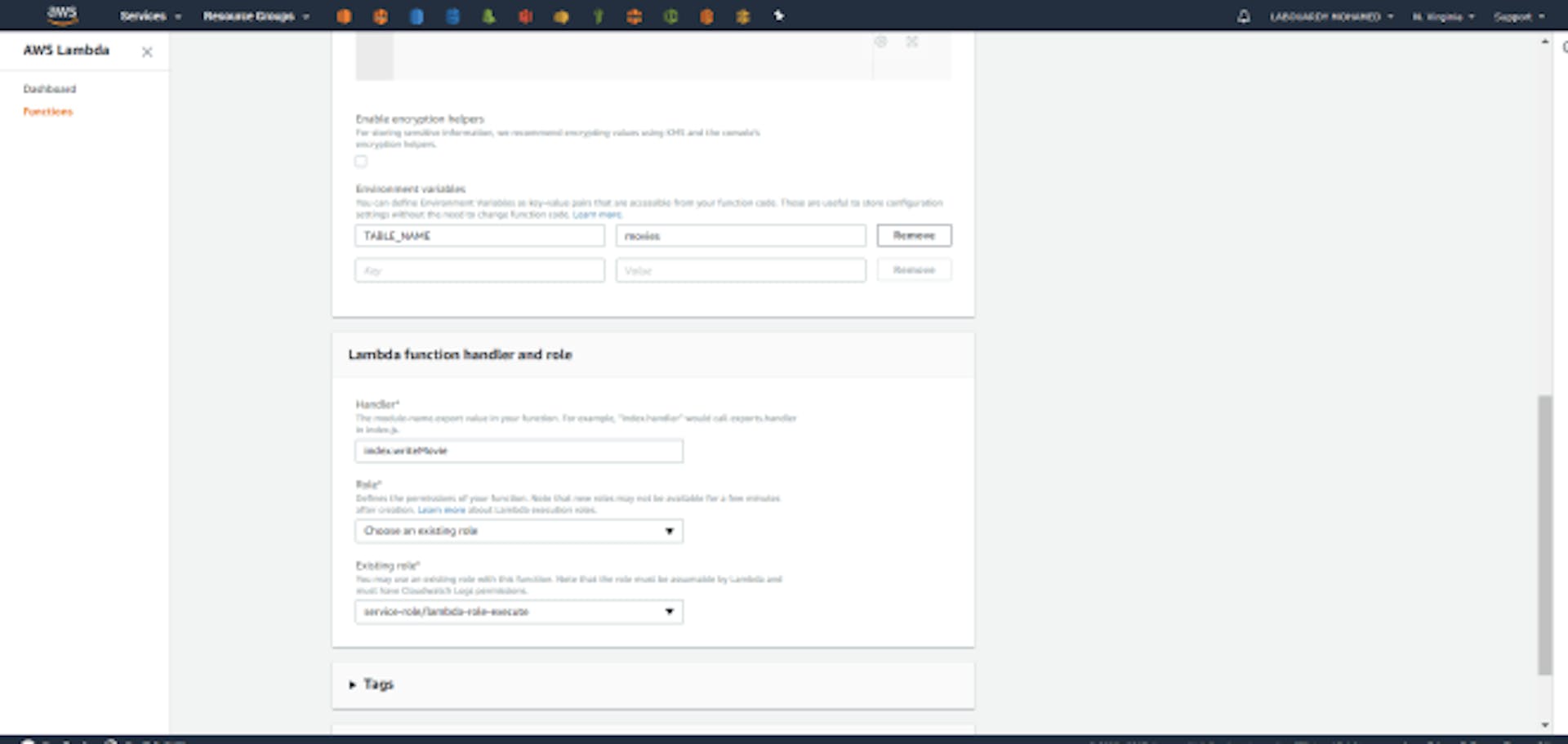Screen dimensions: 1568x744
Task: Click the Environment variables label
Action: pyautogui.click(x=411, y=189)
